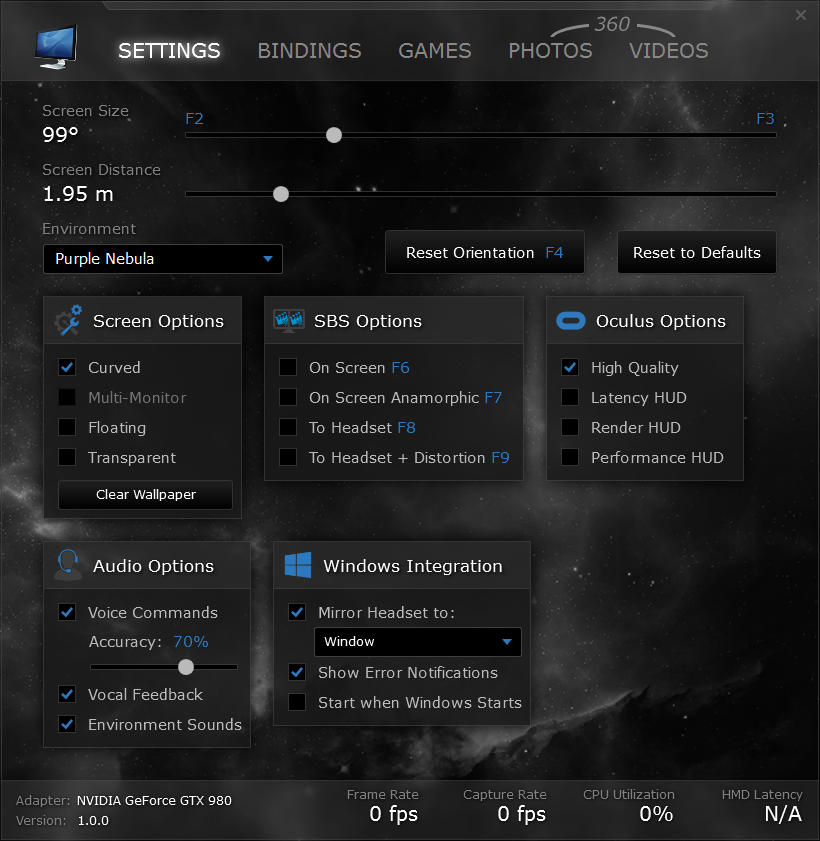Click the Screen Distance slider handle
The height and width of the screenshot is (841, 820).
pos(281,194)
